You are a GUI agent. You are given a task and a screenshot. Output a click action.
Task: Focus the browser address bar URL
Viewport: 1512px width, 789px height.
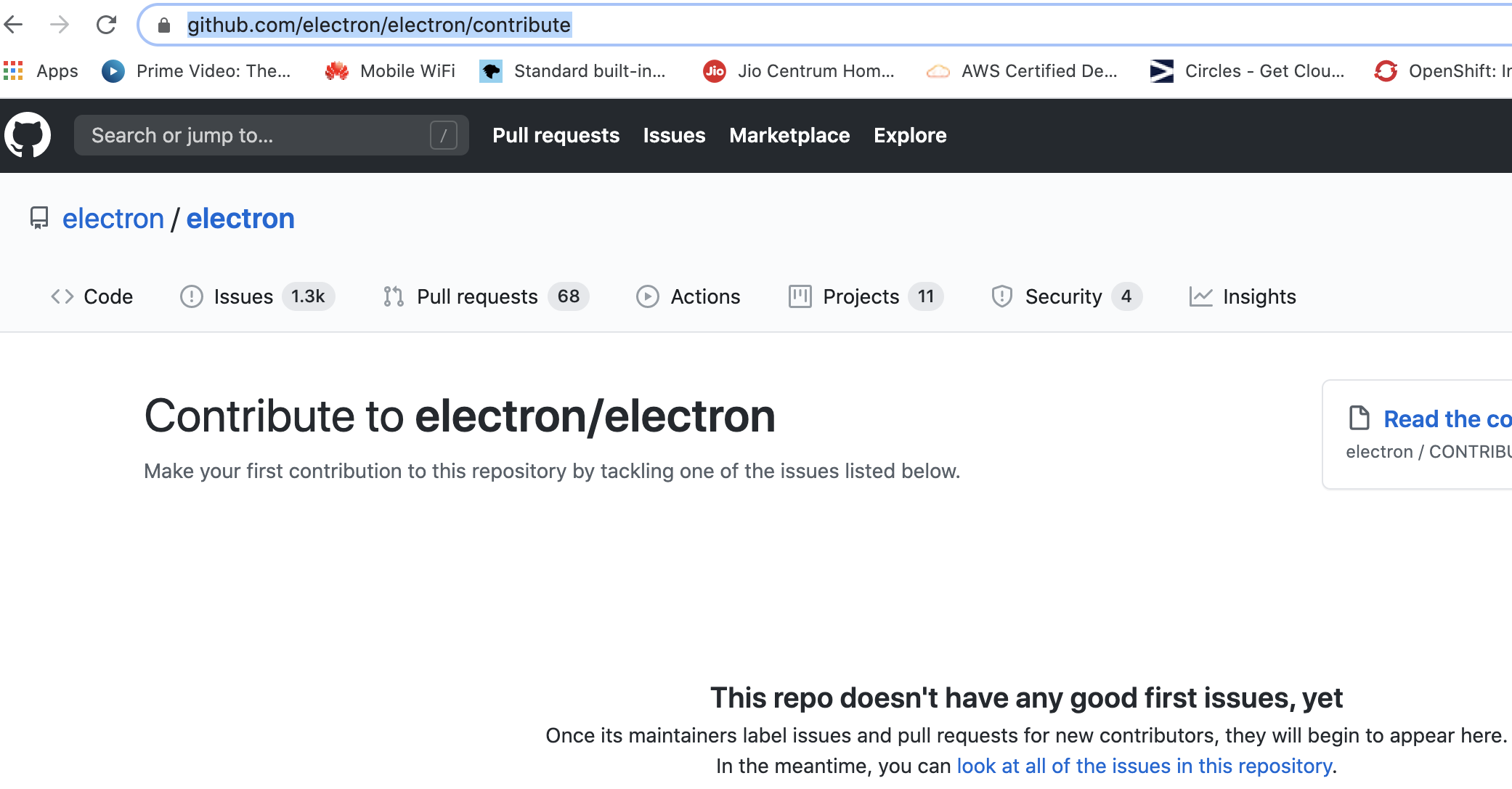point(379,25)
